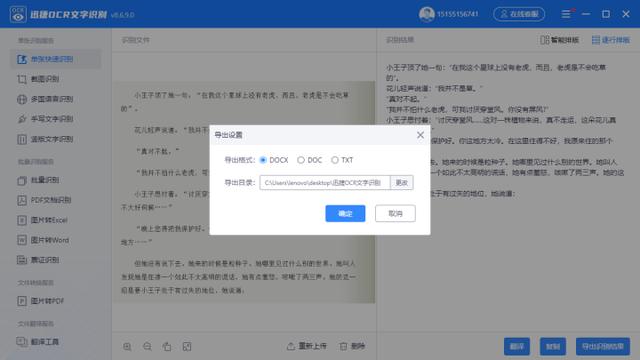Select the TXT export format radio button

335,160
